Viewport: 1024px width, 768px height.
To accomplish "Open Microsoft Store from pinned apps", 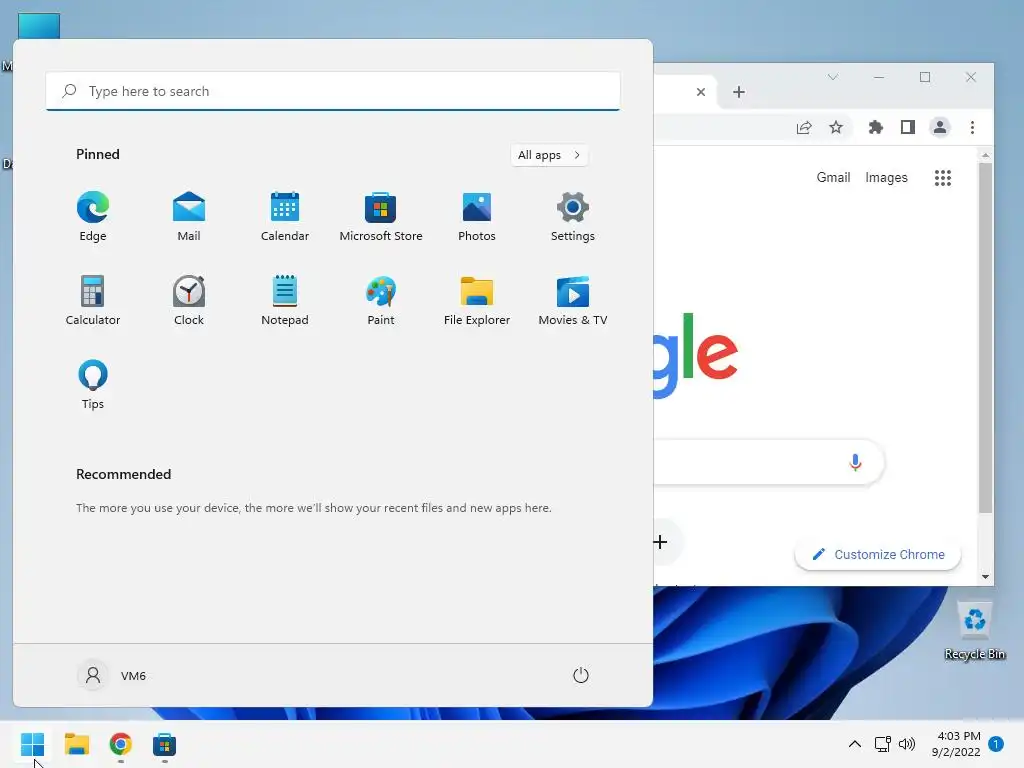I will coord(381,217).
